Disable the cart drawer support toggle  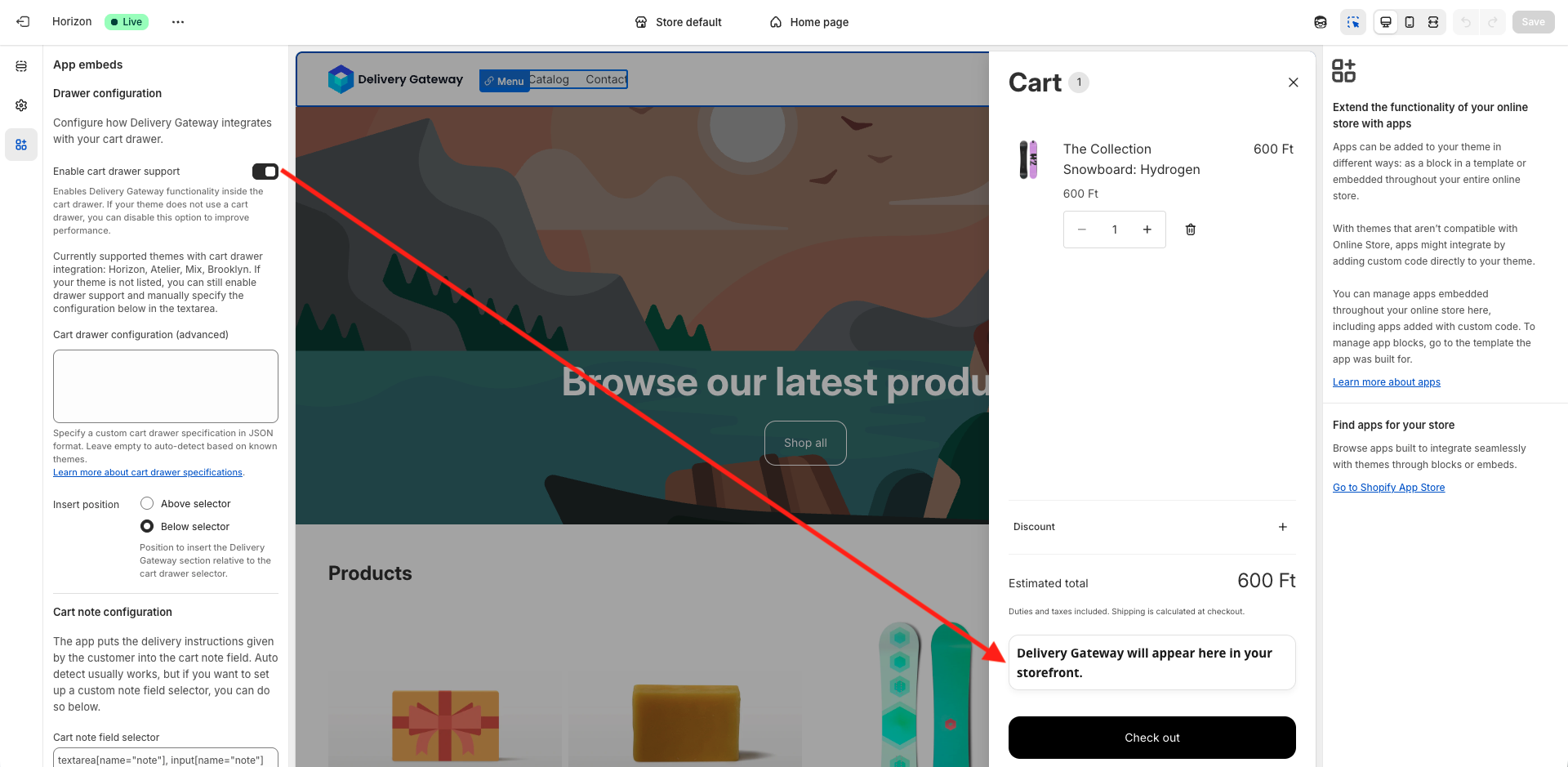point(265,172)
